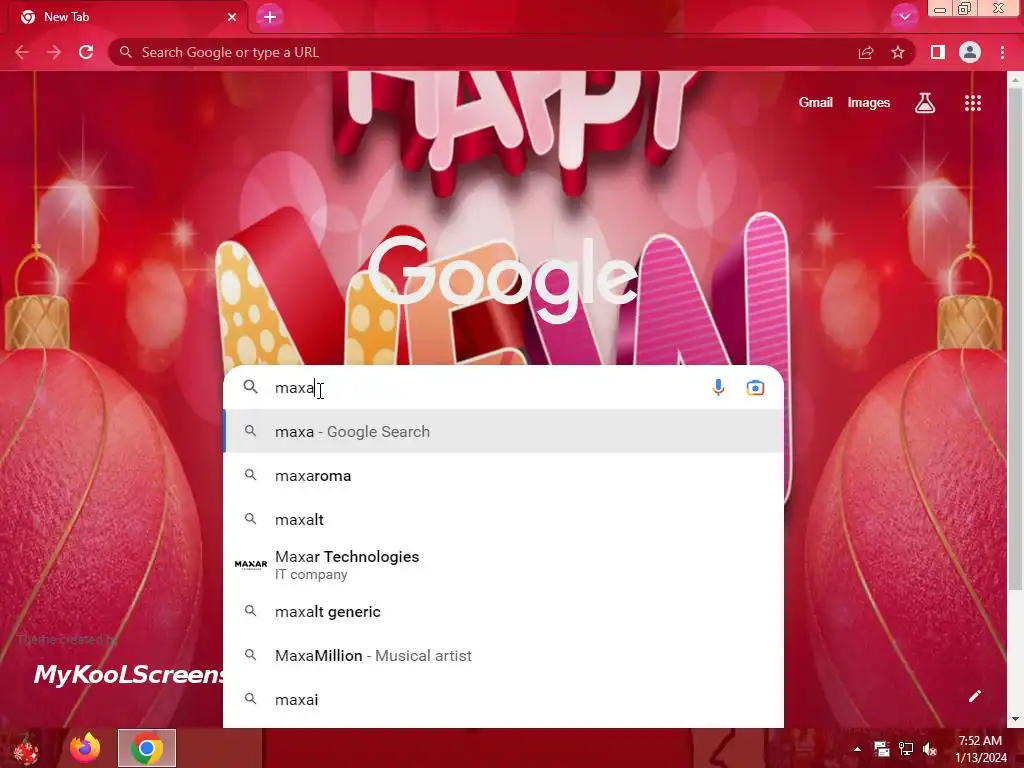The height and width of the screenshot is (768, 1024).
Task: Click the browser forward arrow
Action: [54, 52]
